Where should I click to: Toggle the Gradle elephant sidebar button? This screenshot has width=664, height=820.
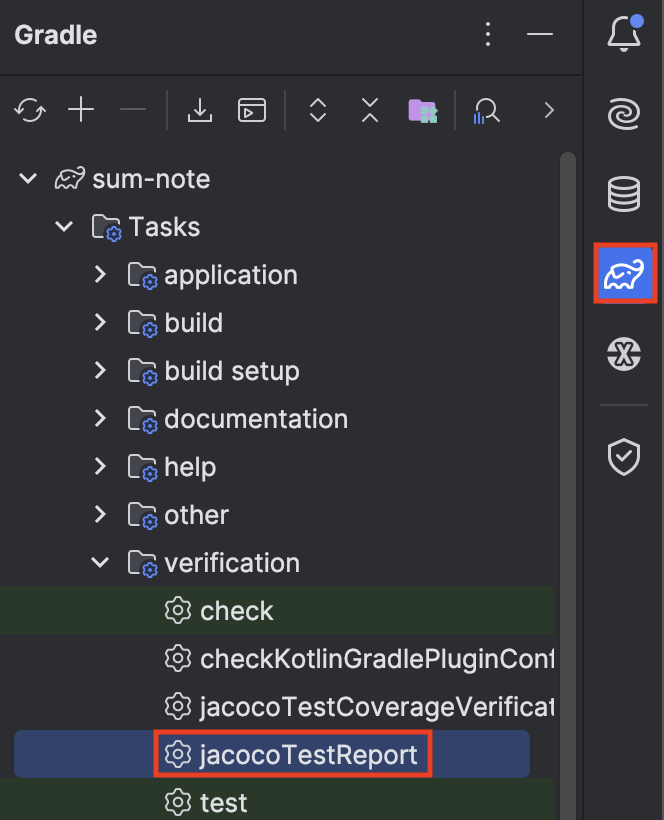(625, 272)
